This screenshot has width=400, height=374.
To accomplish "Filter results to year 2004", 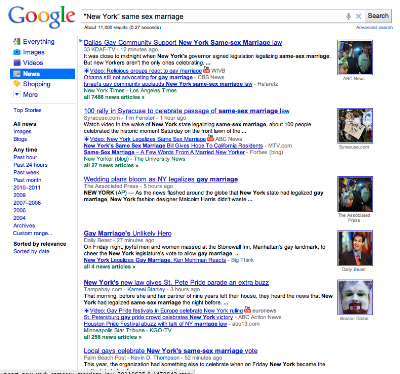I will (19, 218).
